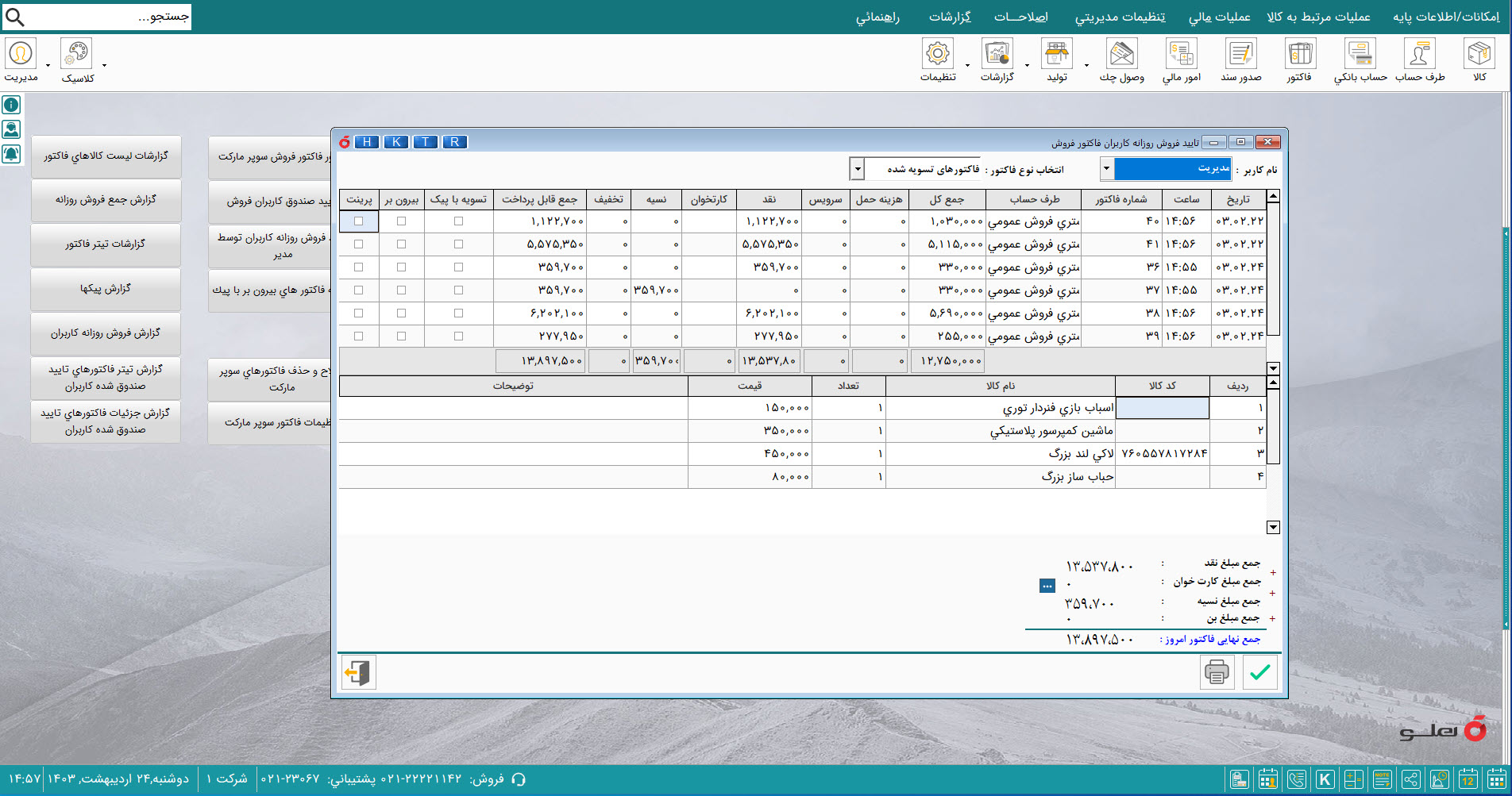Click گزارش پيکها button

[x=106, y=289]
